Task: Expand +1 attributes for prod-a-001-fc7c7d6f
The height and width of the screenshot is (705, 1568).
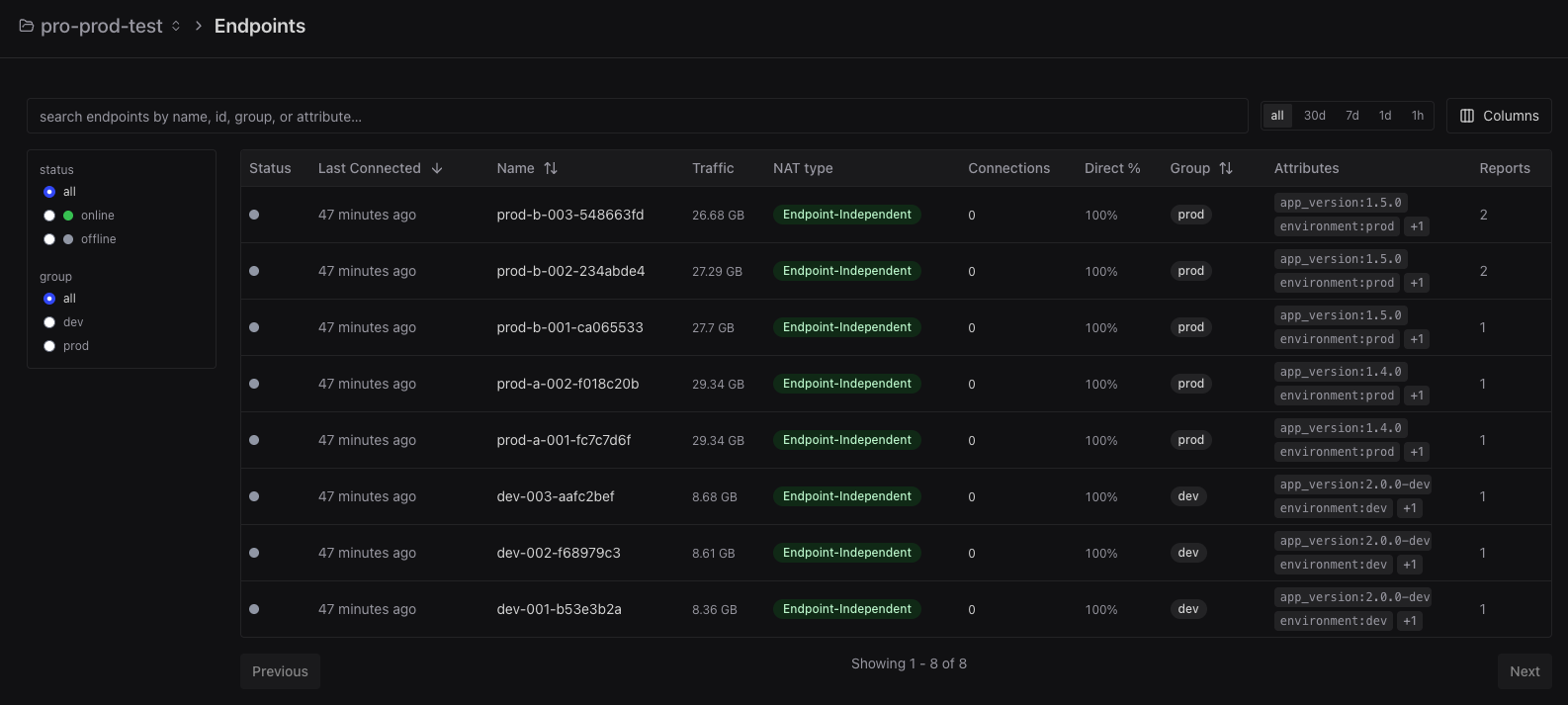Action: coord(1418,452)
